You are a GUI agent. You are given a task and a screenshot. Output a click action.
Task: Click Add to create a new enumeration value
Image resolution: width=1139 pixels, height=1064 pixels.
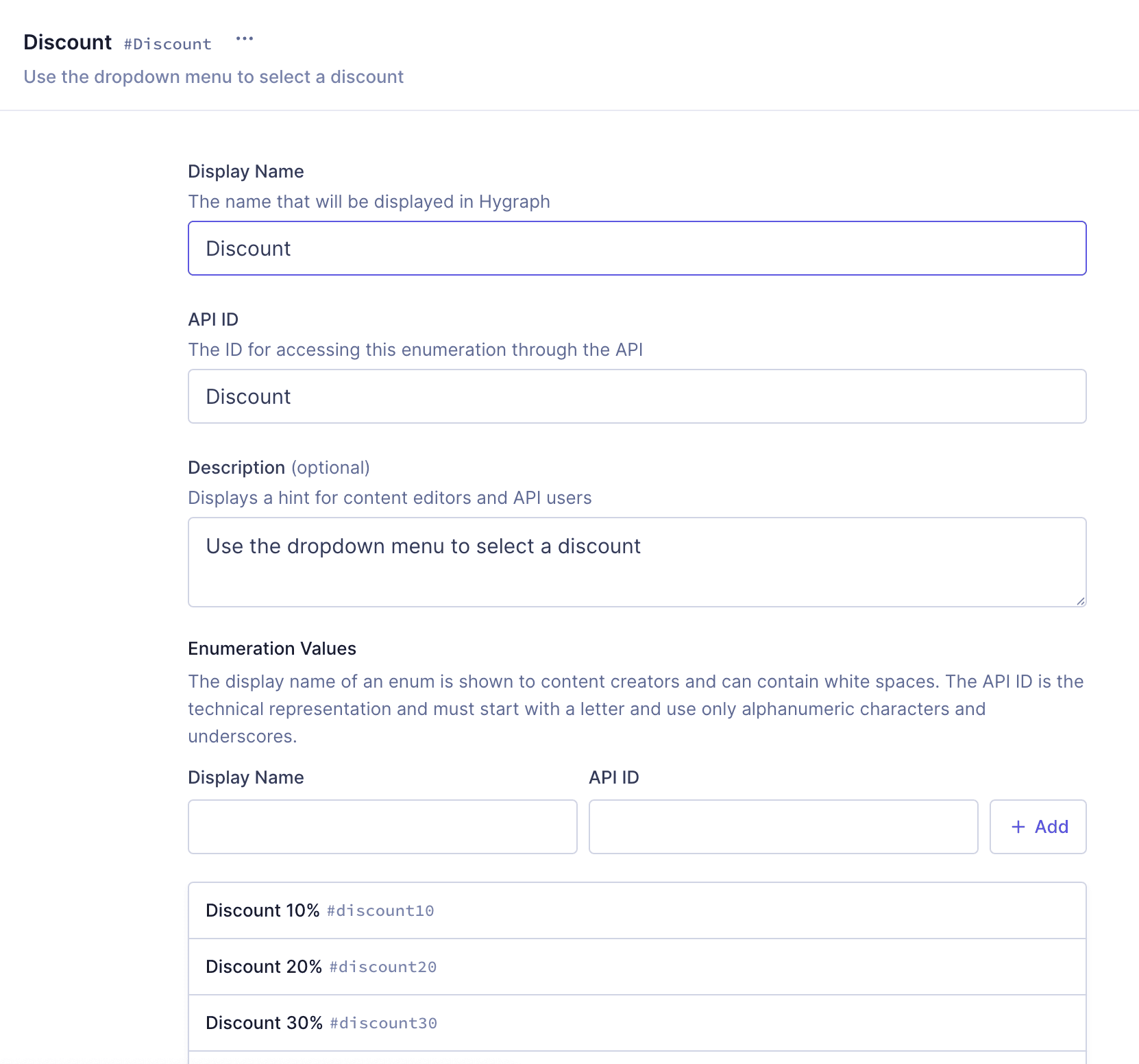(1037, 827)
